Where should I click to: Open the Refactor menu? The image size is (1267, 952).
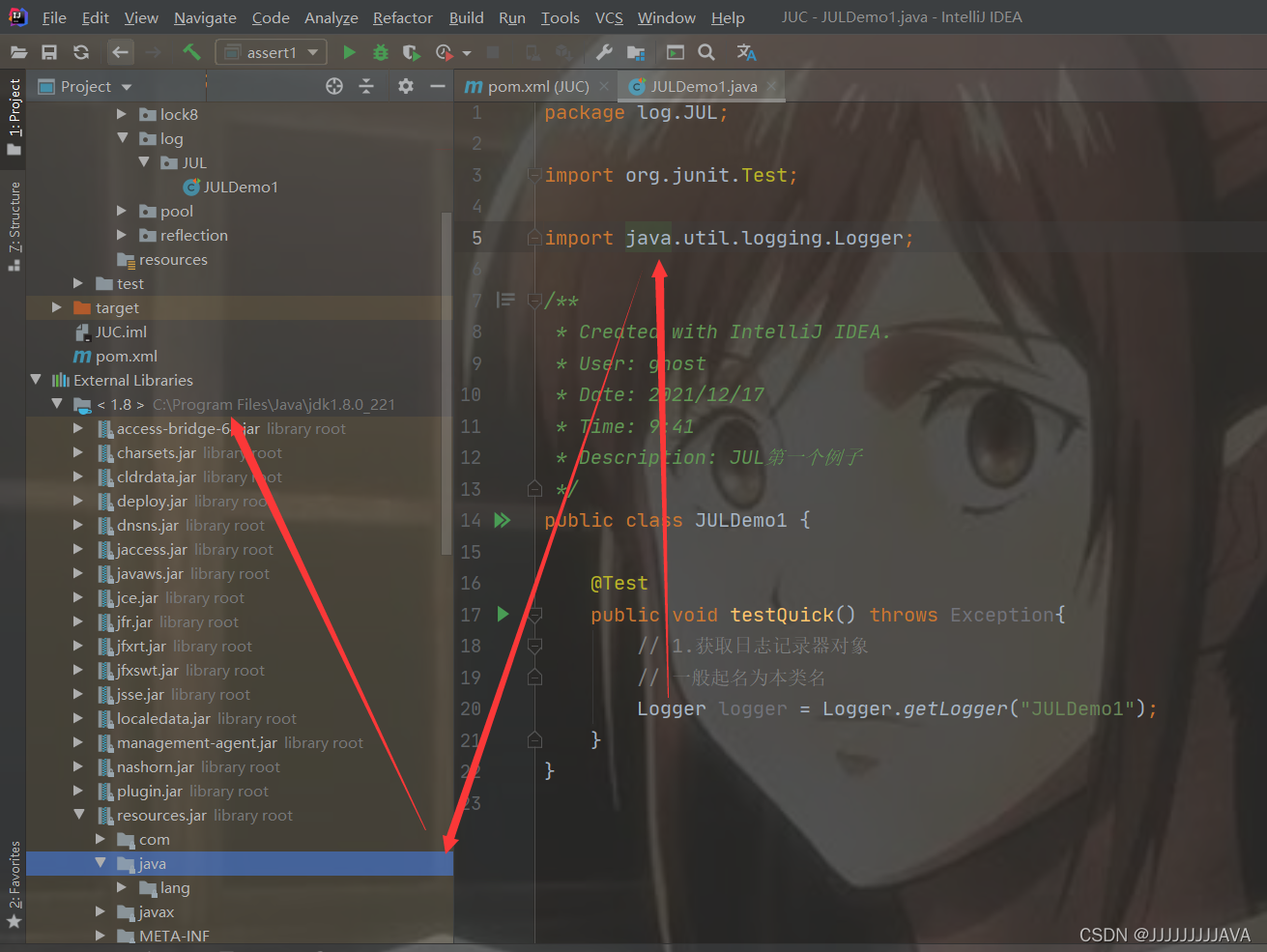(403, 17)
